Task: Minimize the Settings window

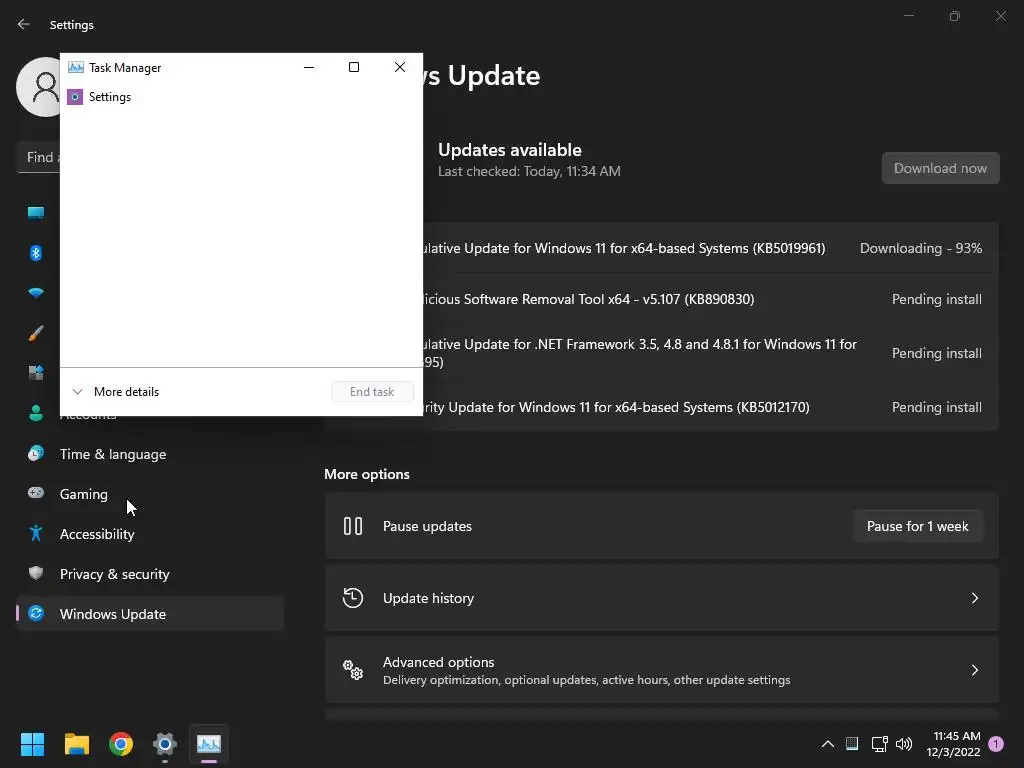Action: coord(908,16)
